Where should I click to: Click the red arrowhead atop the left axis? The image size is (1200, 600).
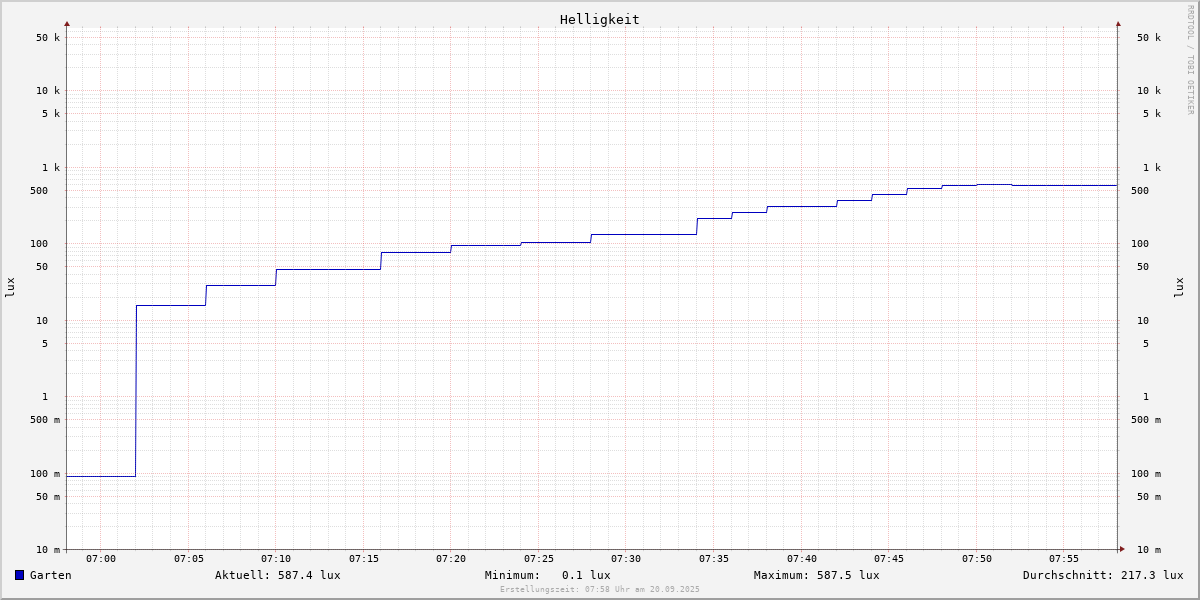[67, 23]
